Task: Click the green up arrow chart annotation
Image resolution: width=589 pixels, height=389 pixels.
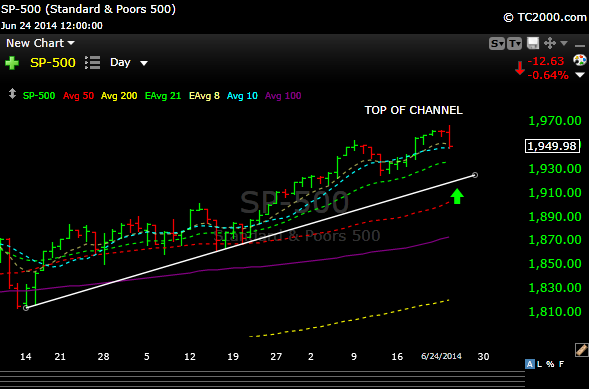Action: [x=457, y=196]
